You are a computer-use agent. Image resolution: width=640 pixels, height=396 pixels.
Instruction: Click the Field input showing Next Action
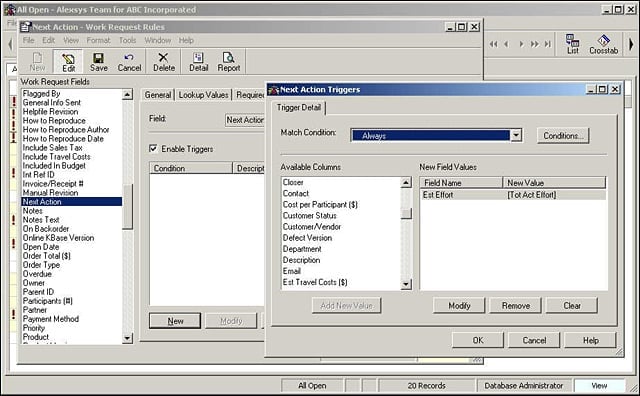tap(245, 120)
